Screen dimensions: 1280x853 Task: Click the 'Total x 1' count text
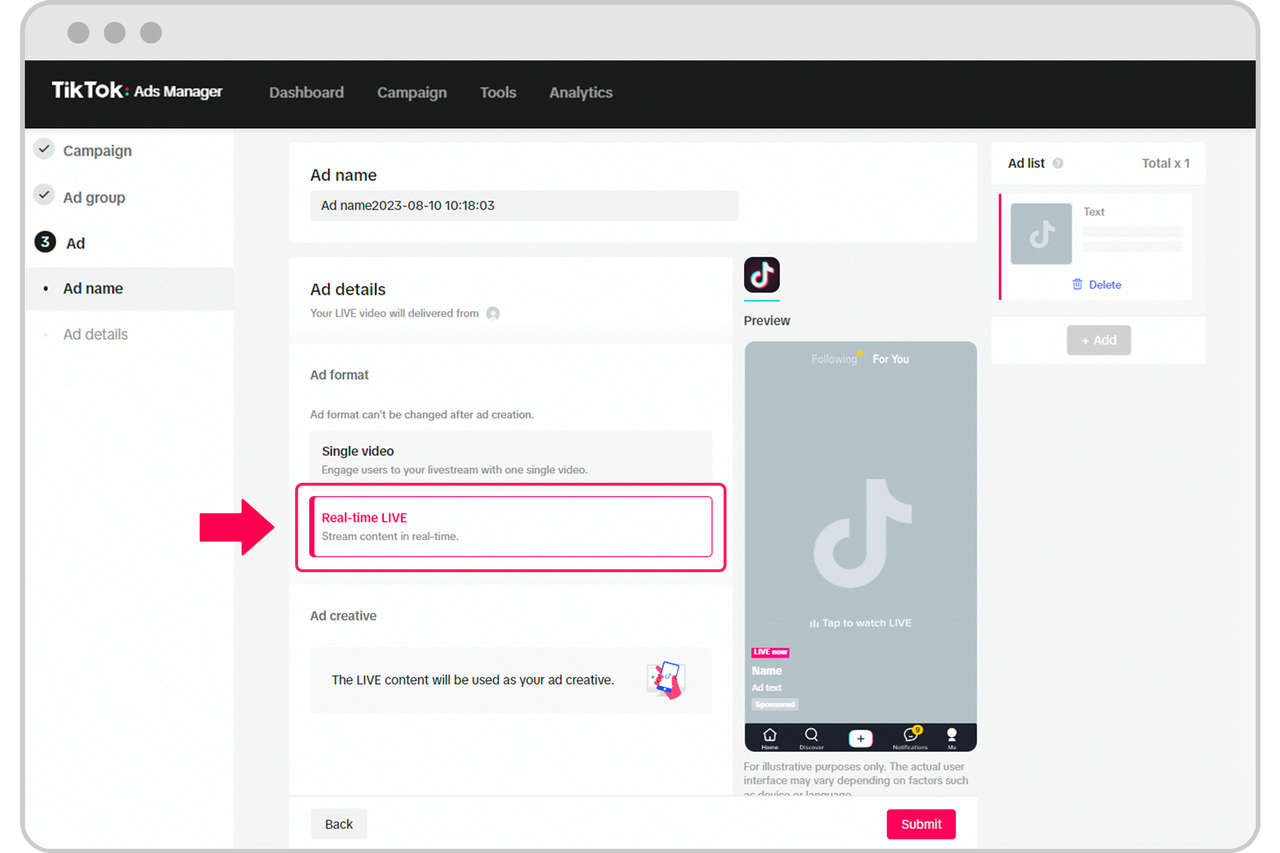click(x=1166, y=163)
